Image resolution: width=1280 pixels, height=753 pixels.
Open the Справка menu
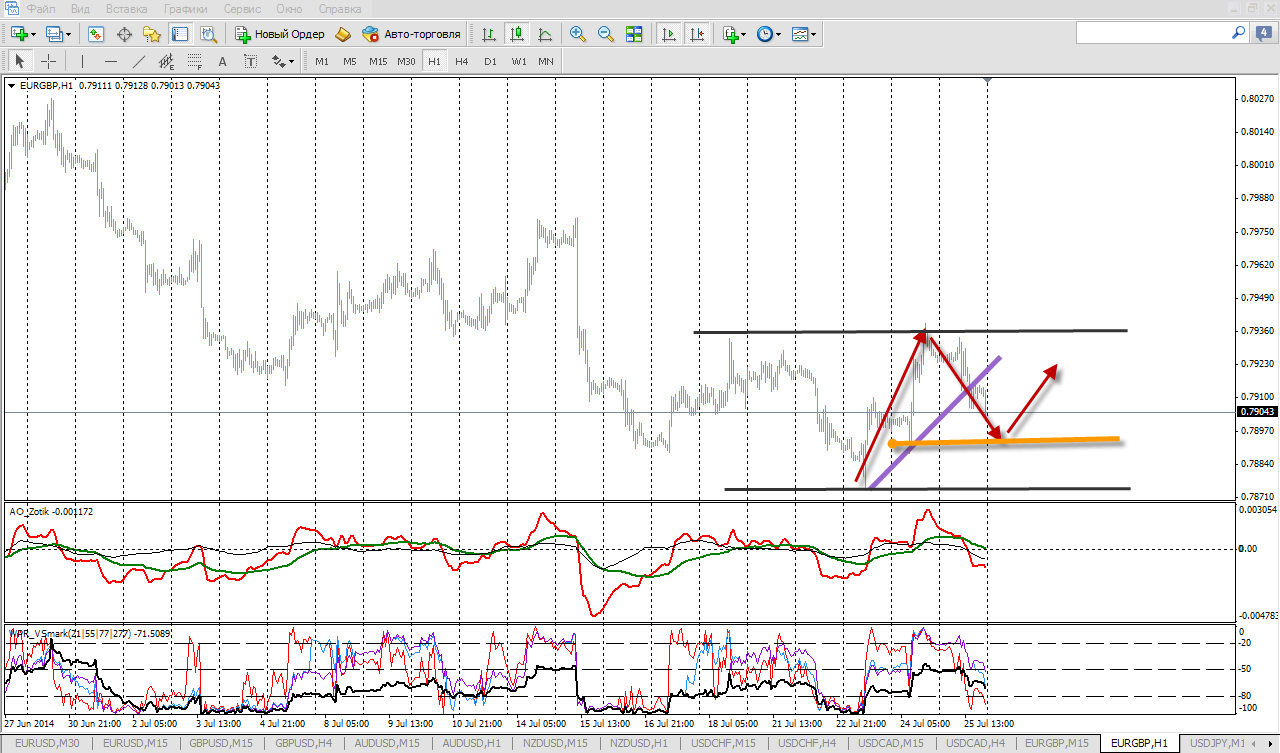(x=339, y=8)
